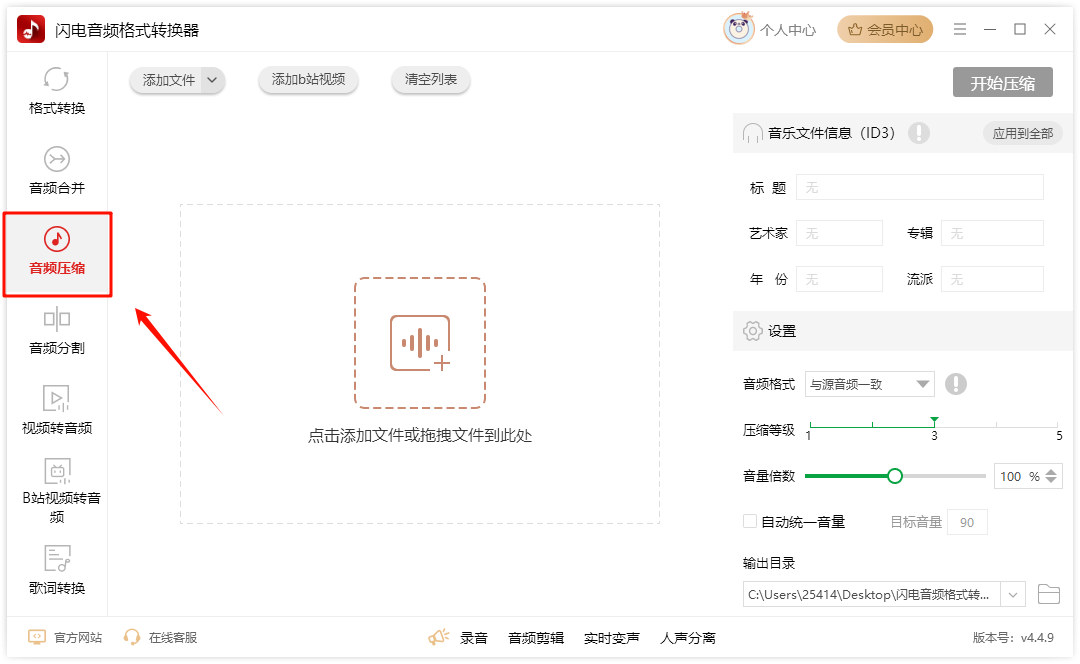Click 点击添加文件或拖拽文件到此处 text
This screenshot has height=664, width=1080.
[x=419, y=435]
